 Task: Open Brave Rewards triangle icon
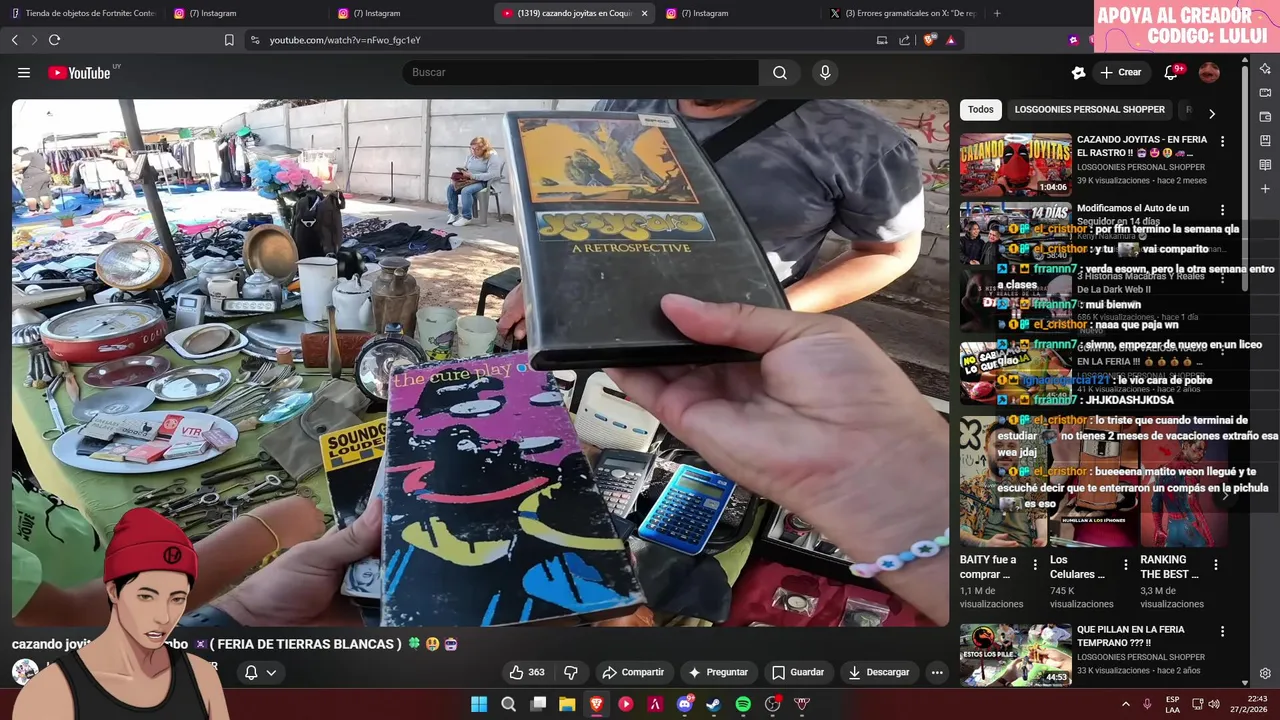point(951,40)
